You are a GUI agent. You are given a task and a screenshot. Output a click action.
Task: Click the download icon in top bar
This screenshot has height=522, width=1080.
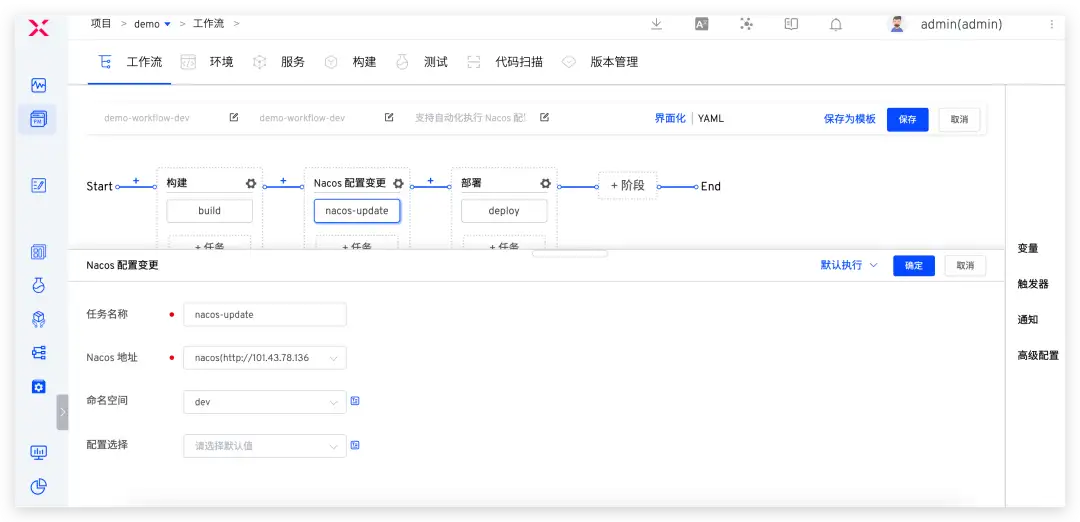(x=656, y=24)
